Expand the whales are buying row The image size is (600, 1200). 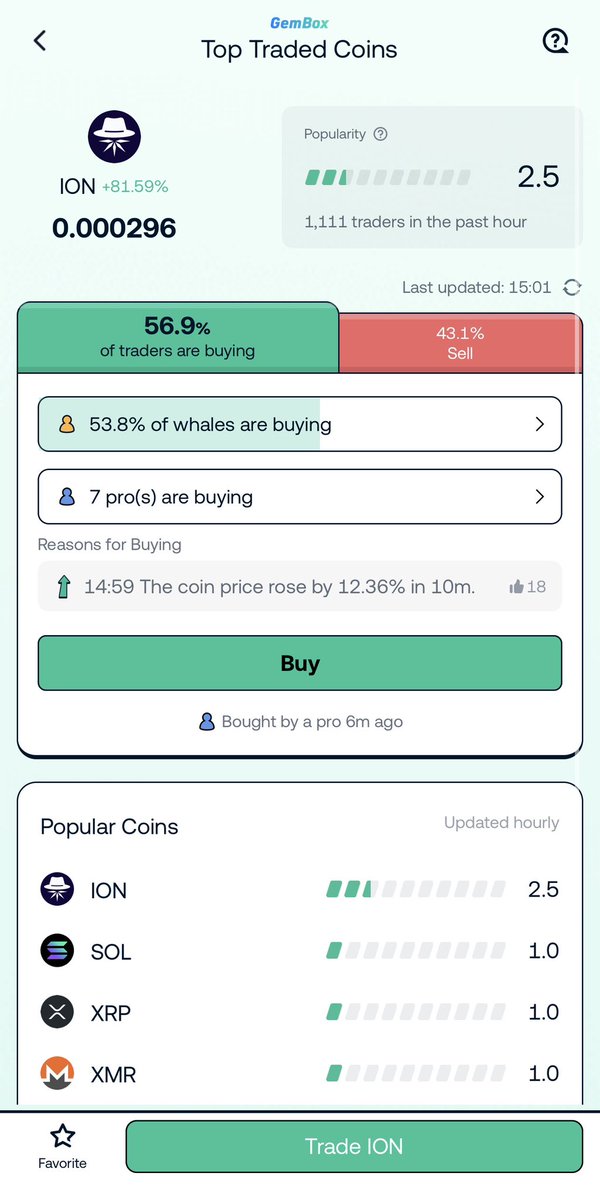(x=300, y=424)
